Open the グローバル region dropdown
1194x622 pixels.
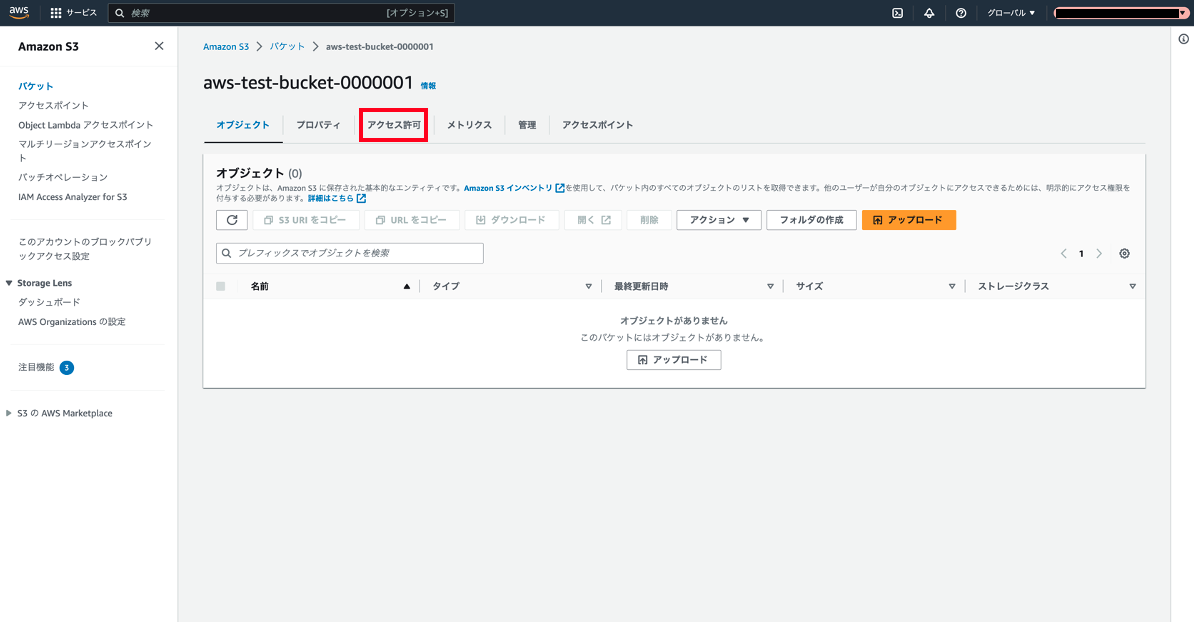[1011, 13]
